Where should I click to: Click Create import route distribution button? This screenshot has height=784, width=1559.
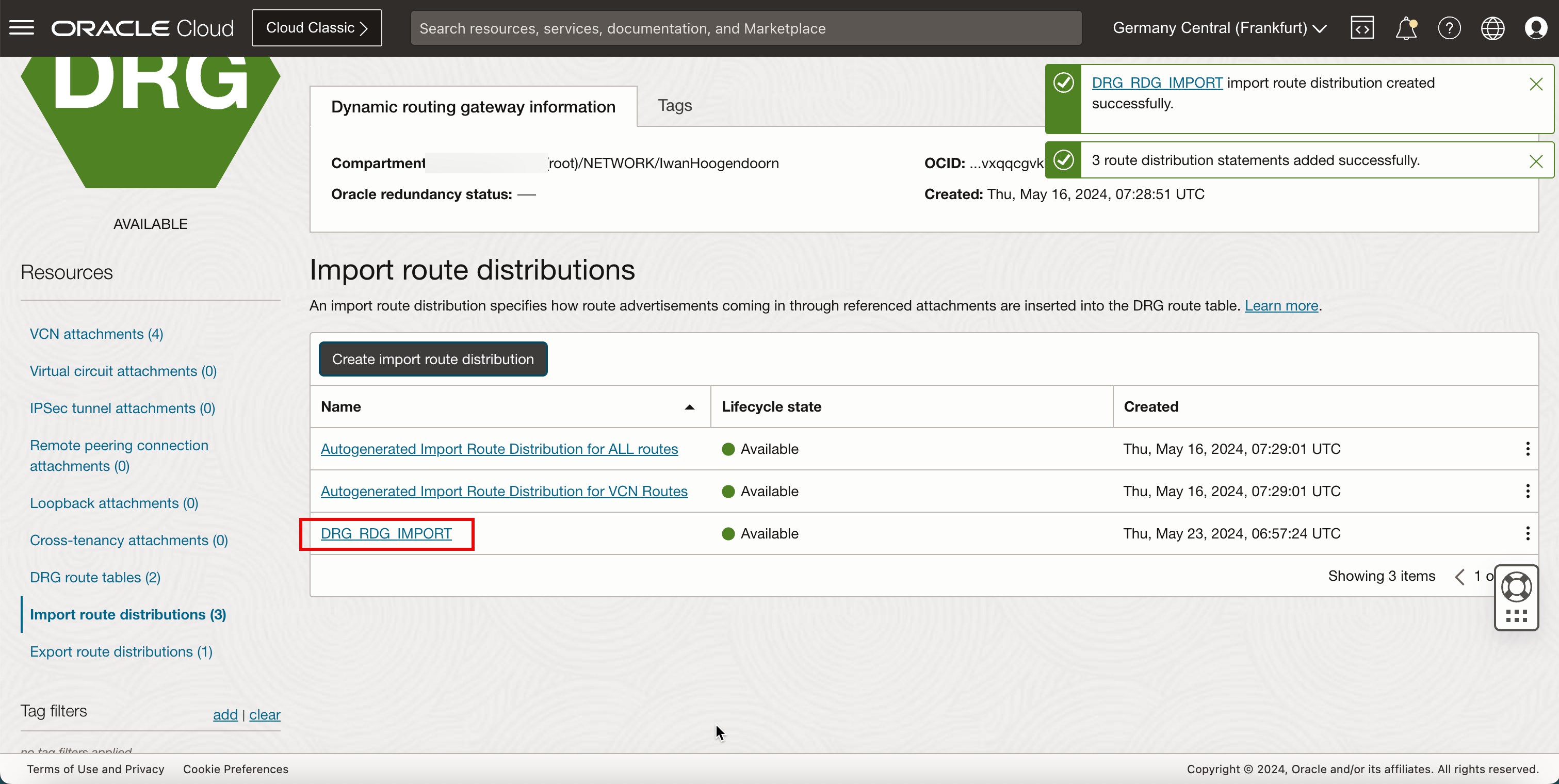pyautogui.click(x=433, y=358)
